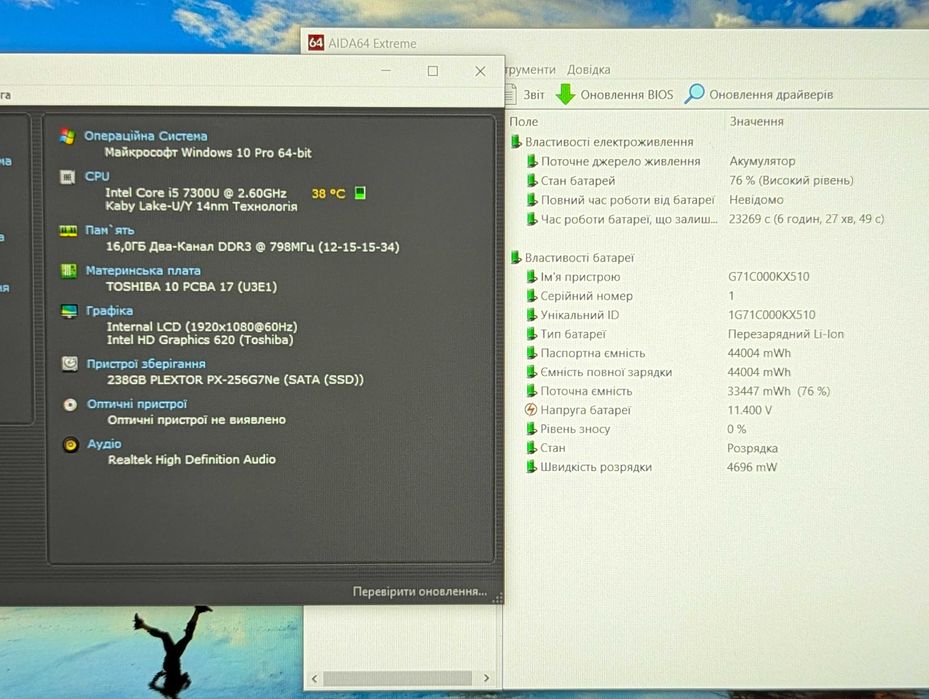Click the Windows logo icon beside Операційна Система
Image resolution: width=929 pixels, height=699 pixels.
(x=68, y=136)
